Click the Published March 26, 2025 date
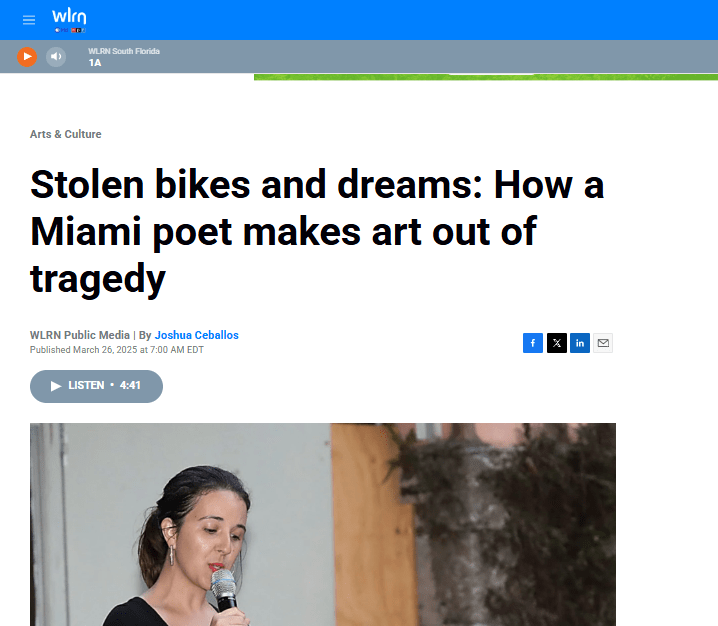 coord(117,350)
